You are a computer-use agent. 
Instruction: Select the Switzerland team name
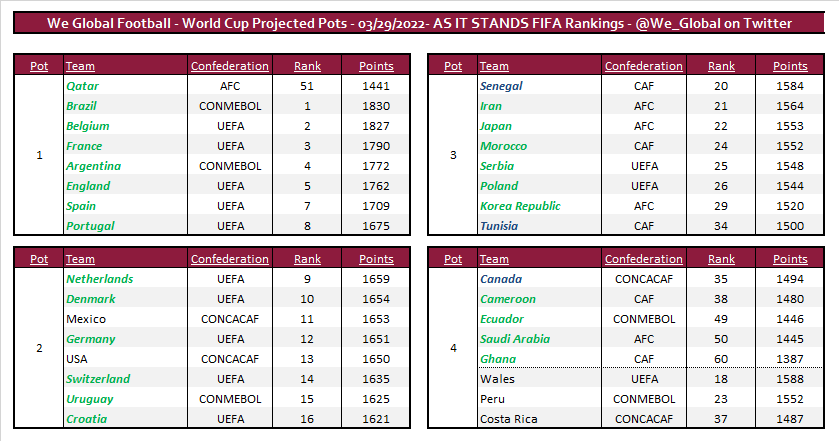point(98,379)
